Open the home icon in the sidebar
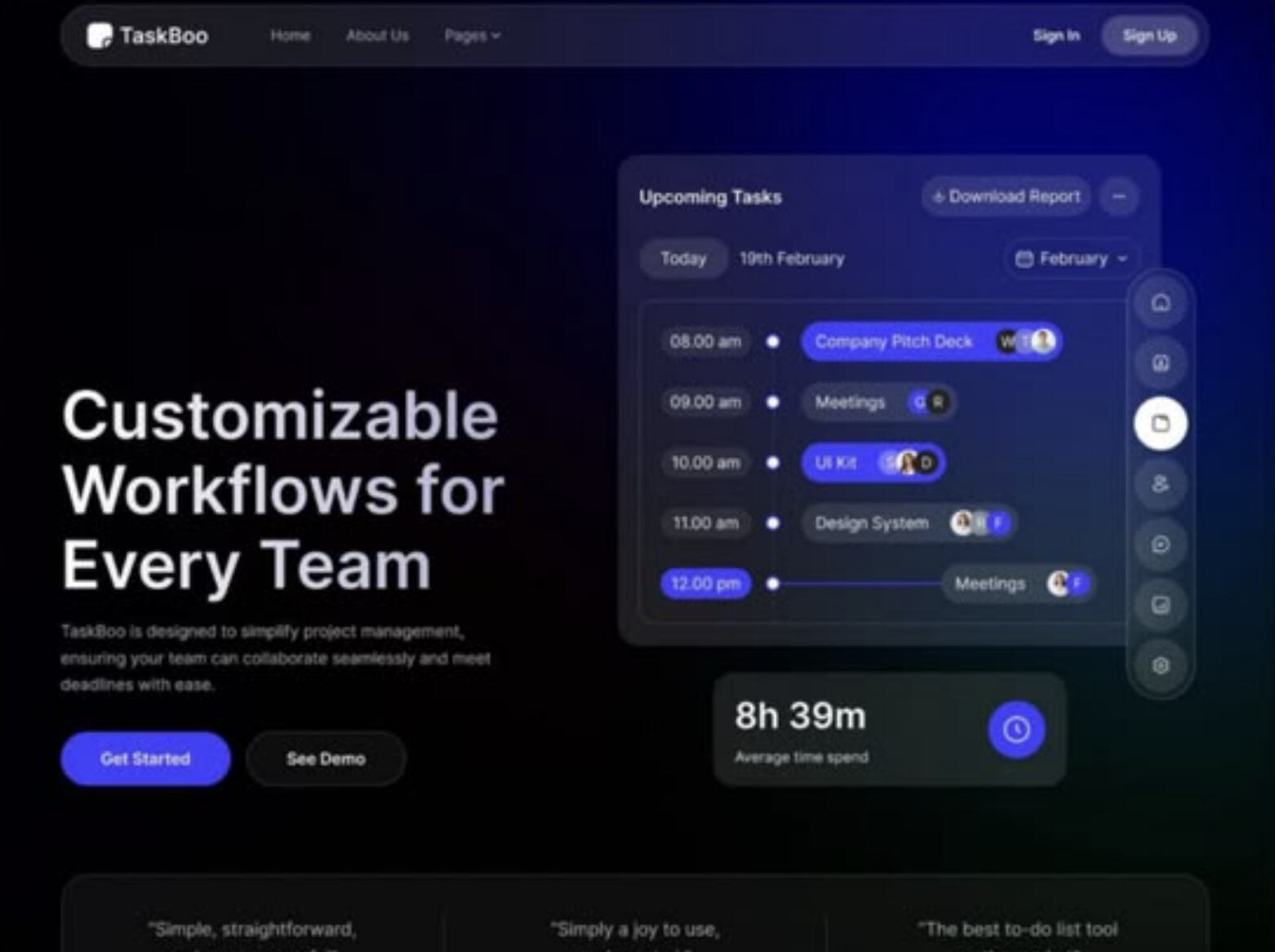Image resolution: width=1275 pixels, height=952 pixels. 1160,303
